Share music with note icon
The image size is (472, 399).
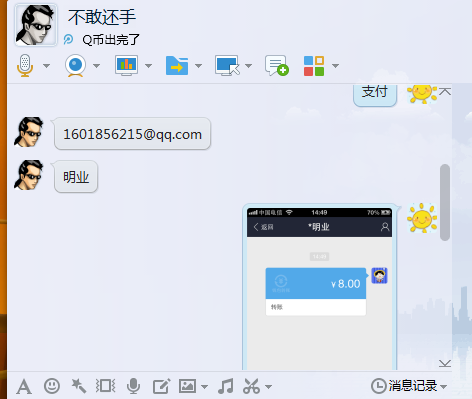[226, 386]
